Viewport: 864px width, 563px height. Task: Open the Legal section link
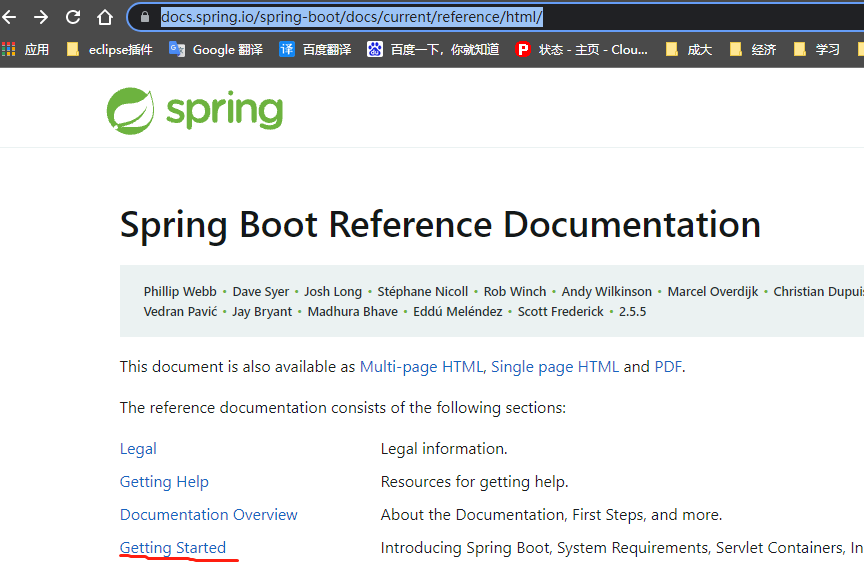click(x=138, y=449)
